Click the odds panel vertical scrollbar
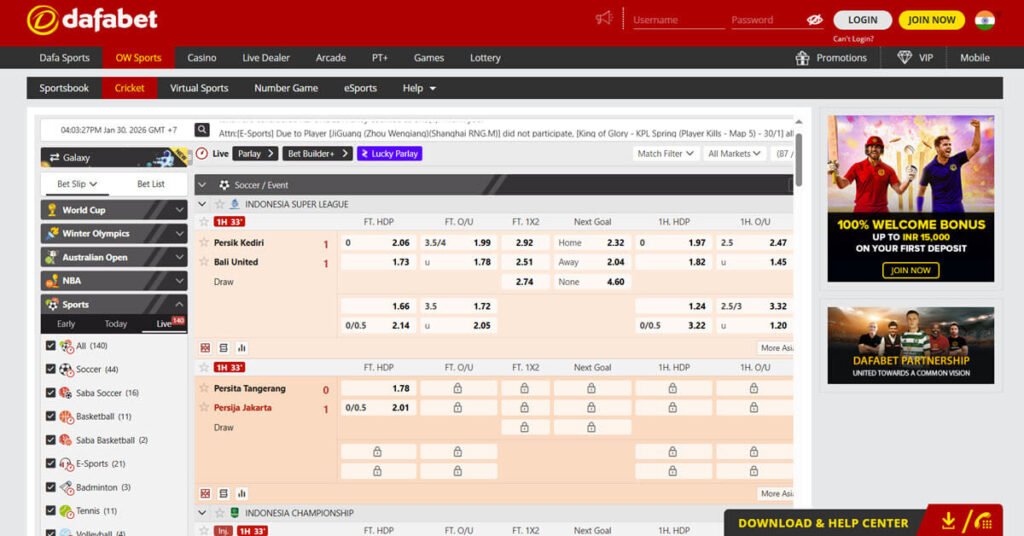1024x536 pixels. [798, 160]
